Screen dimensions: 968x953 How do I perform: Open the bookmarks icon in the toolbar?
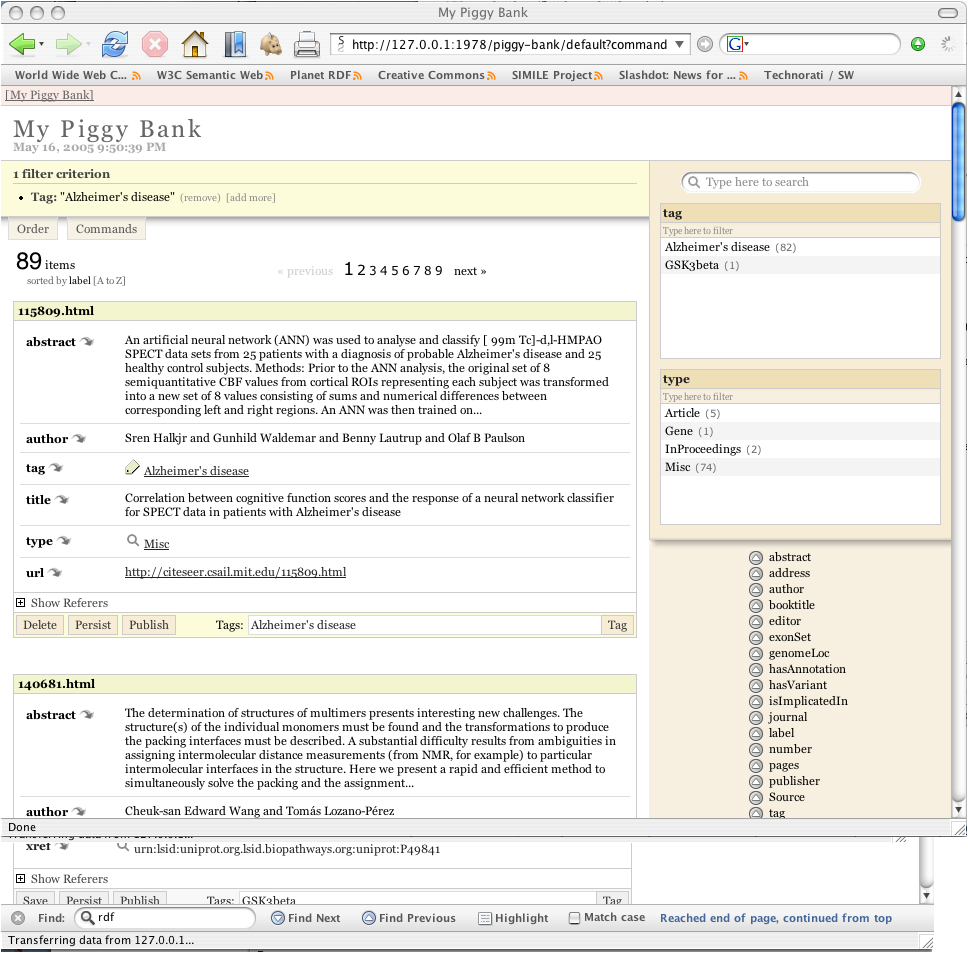click(234, 44)
